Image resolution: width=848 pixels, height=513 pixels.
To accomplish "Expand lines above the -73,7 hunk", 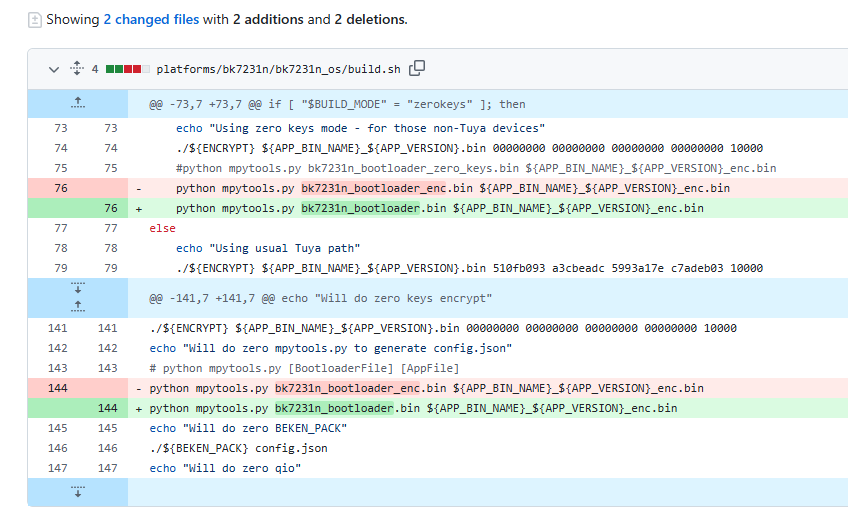I will (x=78, y=103).
